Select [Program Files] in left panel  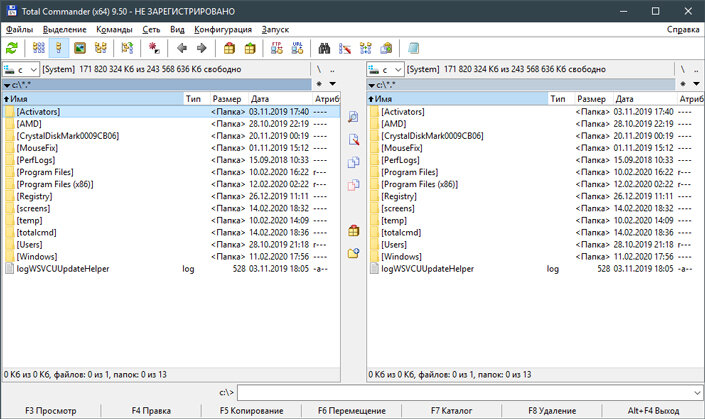pos(171,172)
